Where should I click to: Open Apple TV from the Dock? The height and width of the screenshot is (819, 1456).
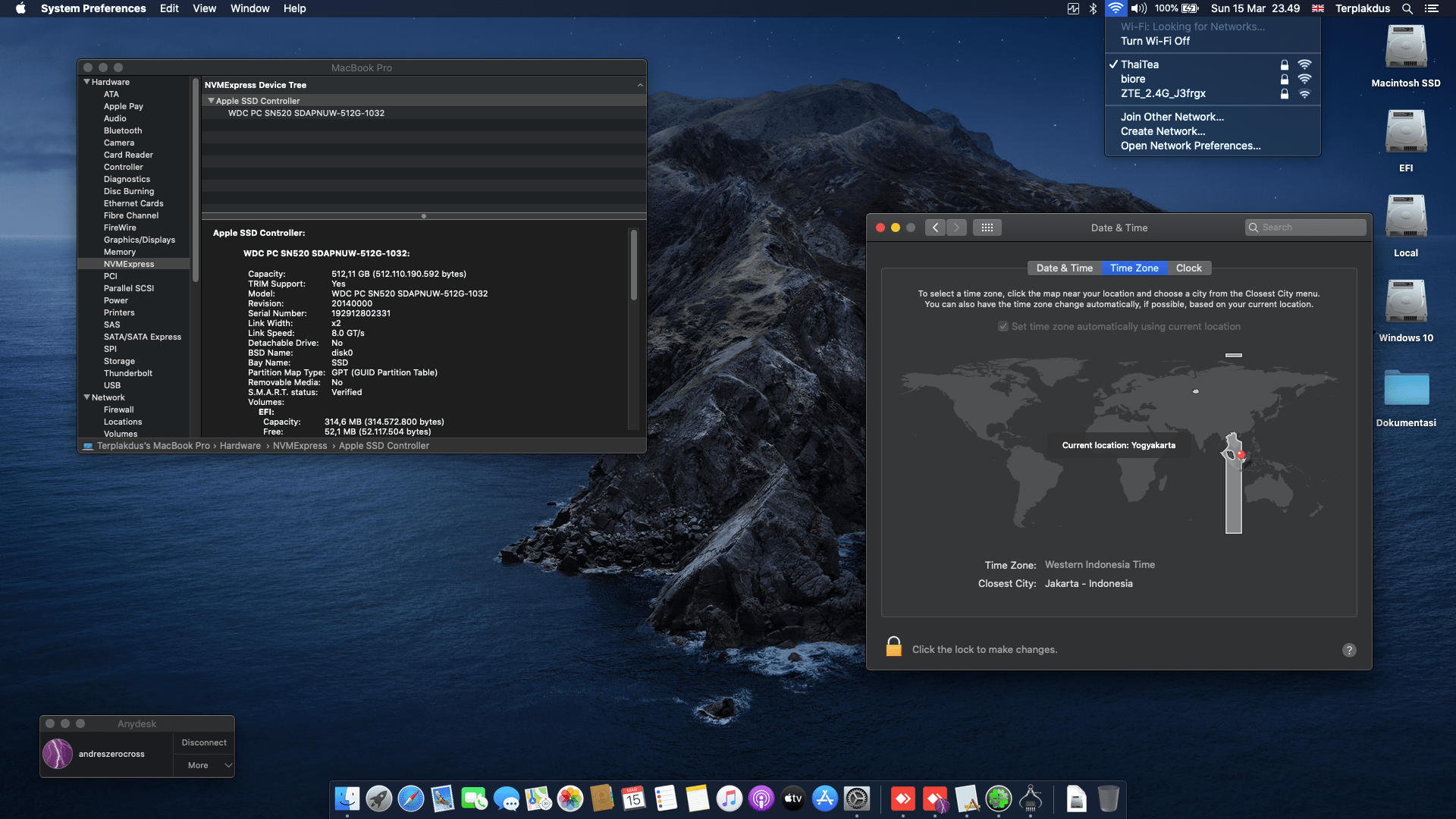tap(793, 799)
